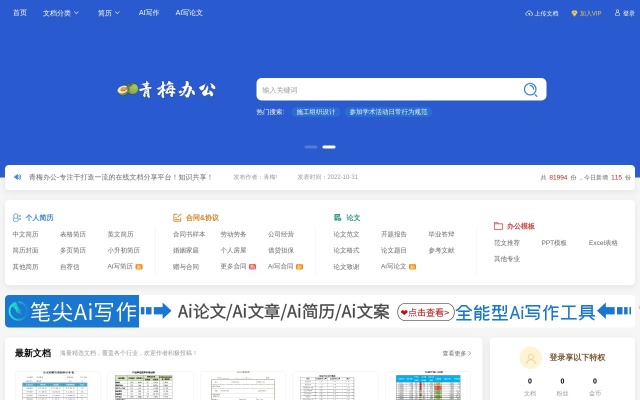
Task: Click the announcement speaker icon
Action: (x=17, y=177)
